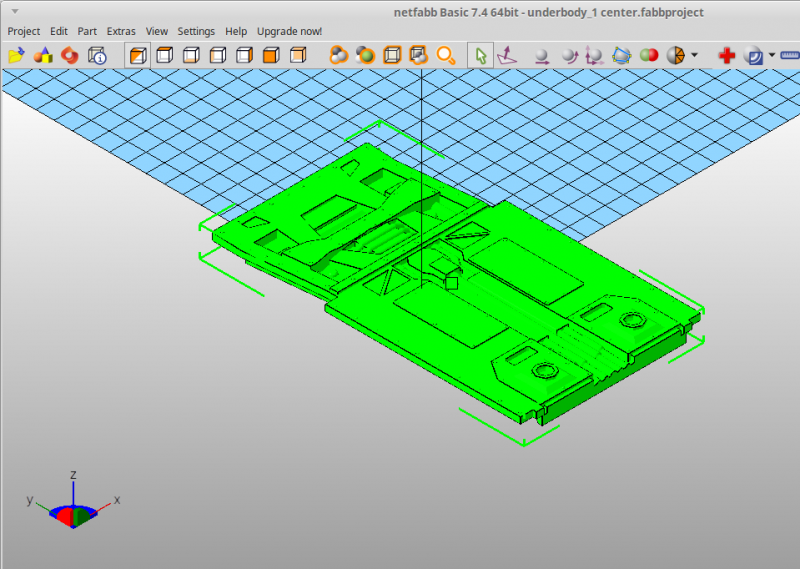Open the Edit menu
800x569 pixels.
59,31
